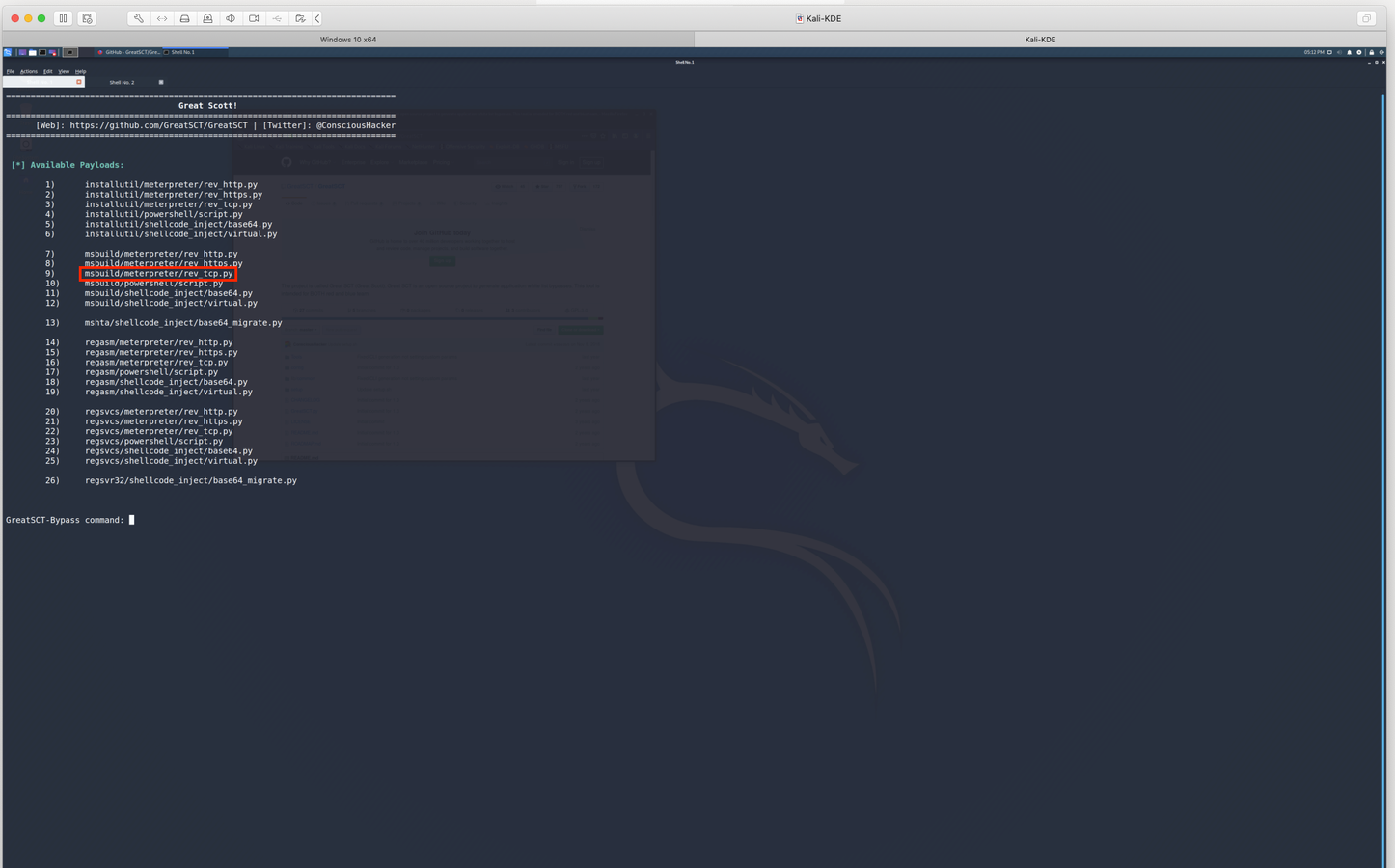
Task: Select Shell No. 1 taskbar entry
Action: (x=196, y=52)
